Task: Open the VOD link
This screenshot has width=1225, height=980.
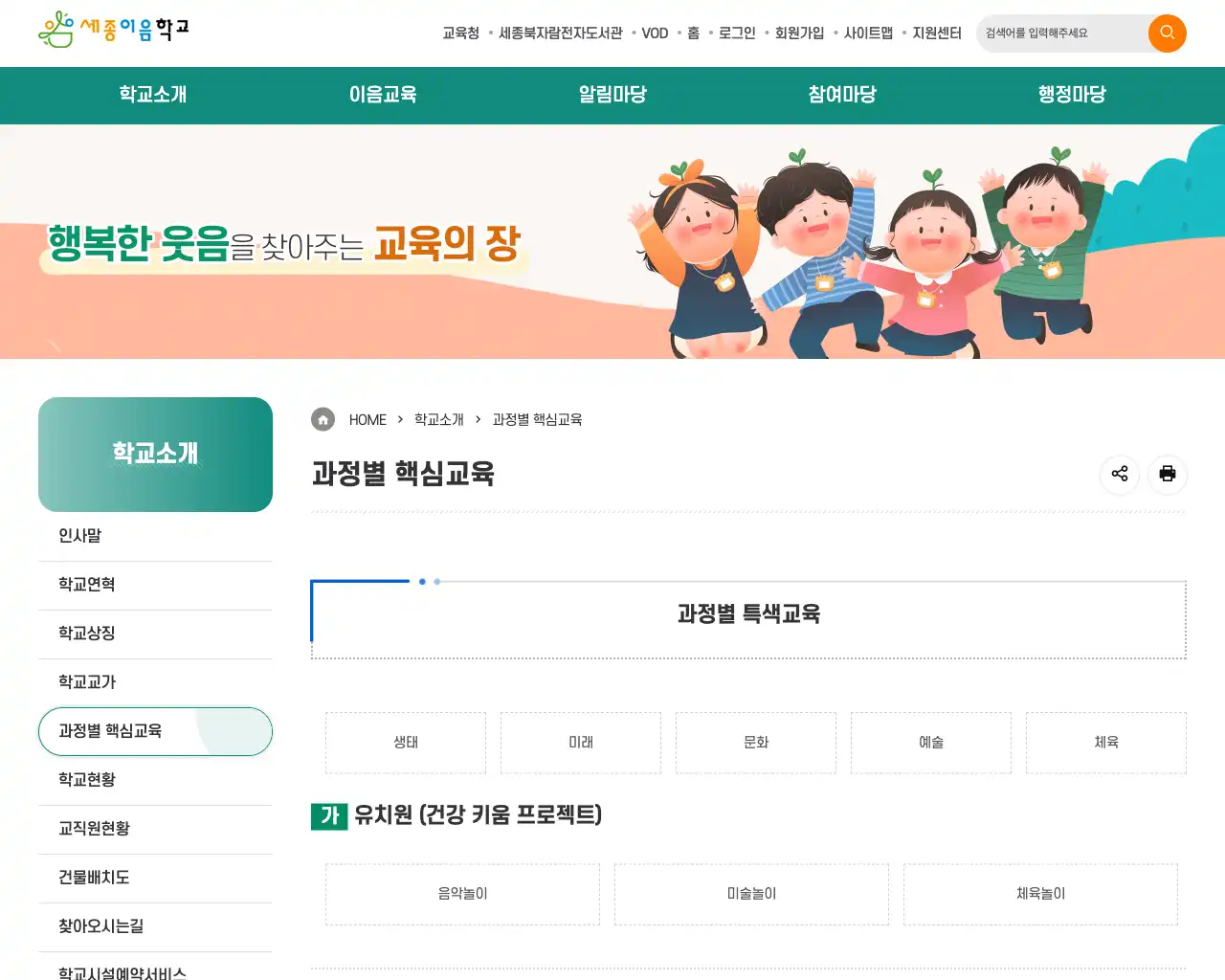Action: pyautogui.click(x=655, y=33)
